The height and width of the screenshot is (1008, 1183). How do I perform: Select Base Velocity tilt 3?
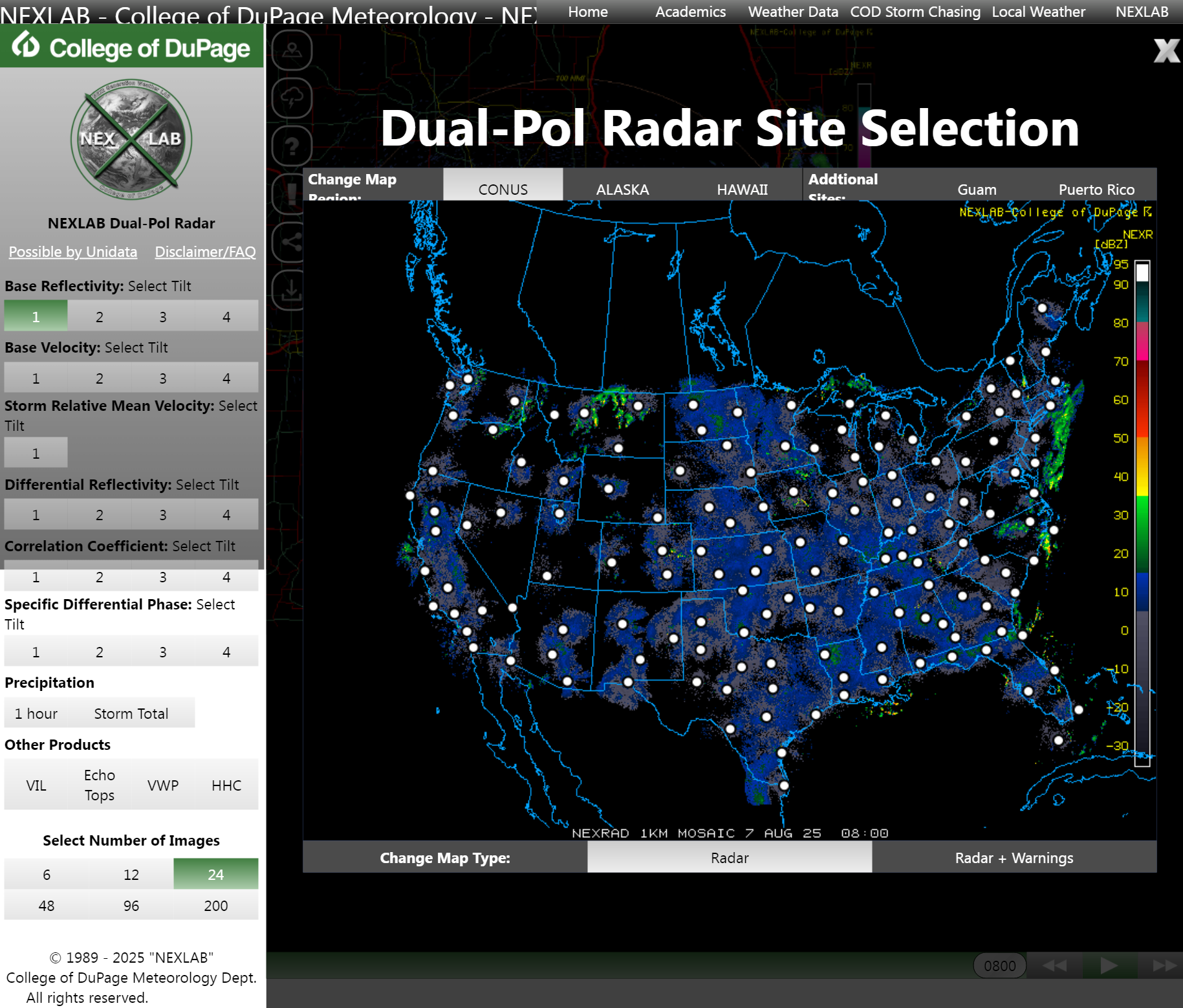[x=163, y=377]
